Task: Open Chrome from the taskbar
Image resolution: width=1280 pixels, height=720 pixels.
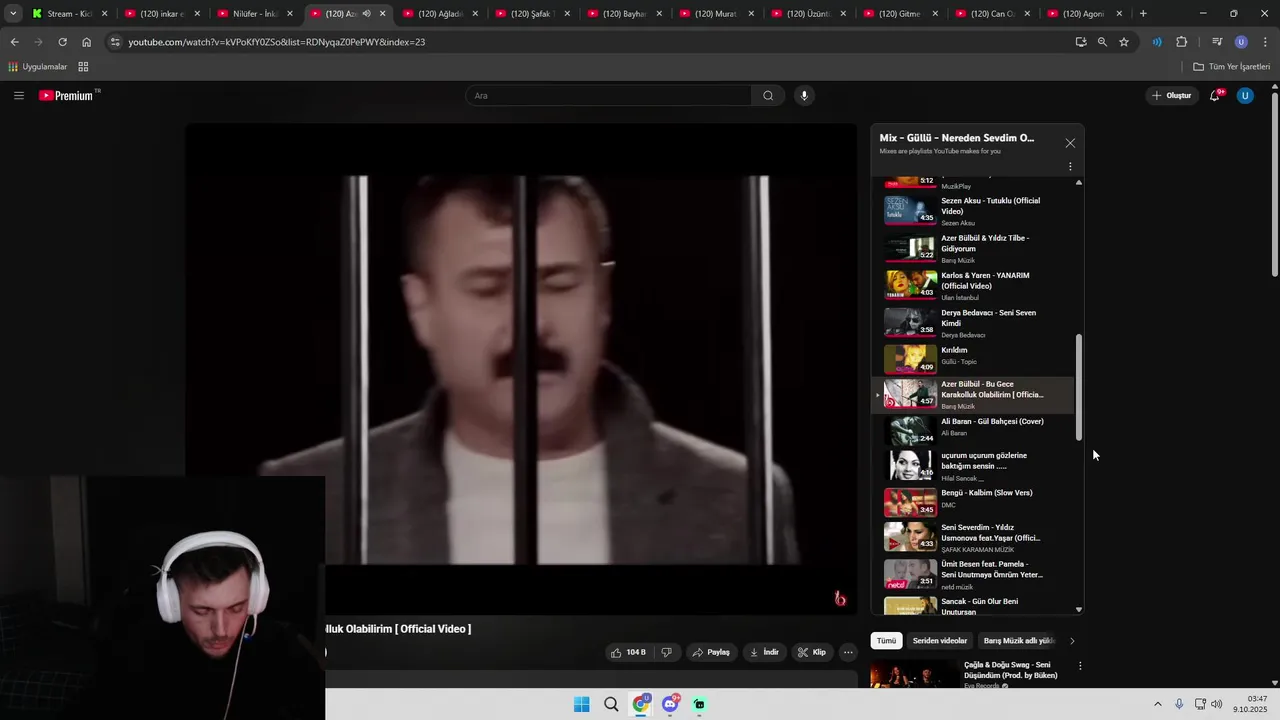Action: click(x=641, y=704)
